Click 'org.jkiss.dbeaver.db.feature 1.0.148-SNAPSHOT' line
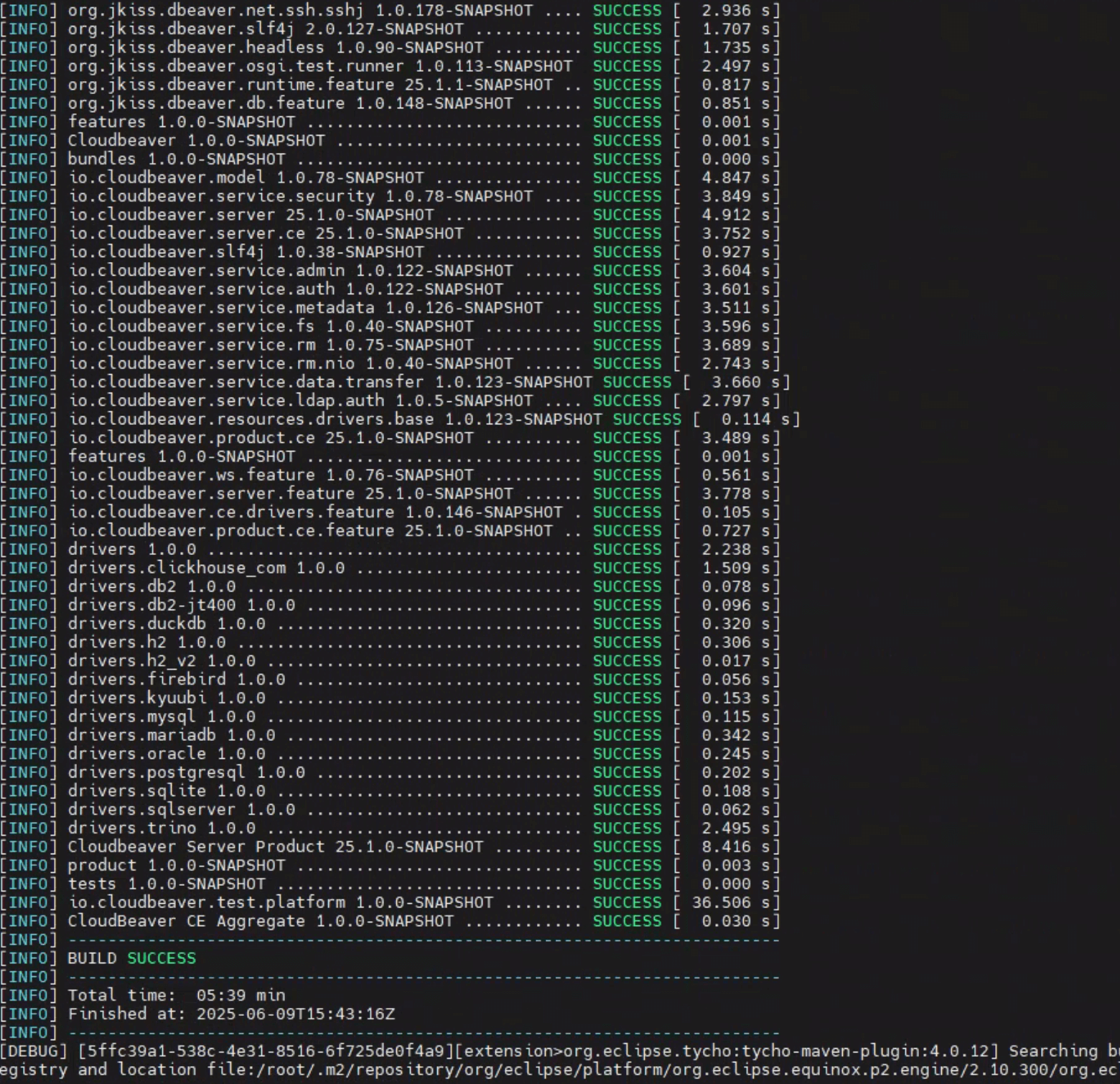This screenshot has height=1084, width=1120. coord(390,103)
